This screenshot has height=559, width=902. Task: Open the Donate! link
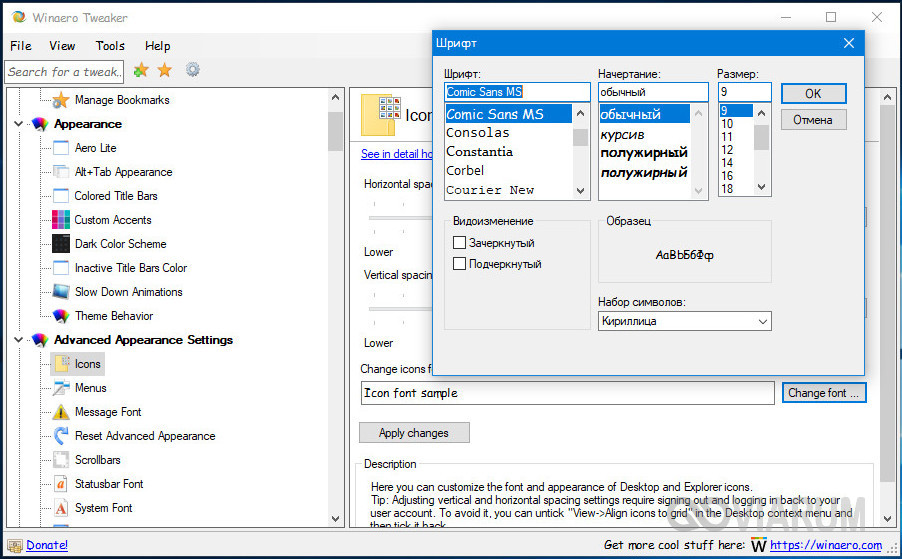click(47, 545)
